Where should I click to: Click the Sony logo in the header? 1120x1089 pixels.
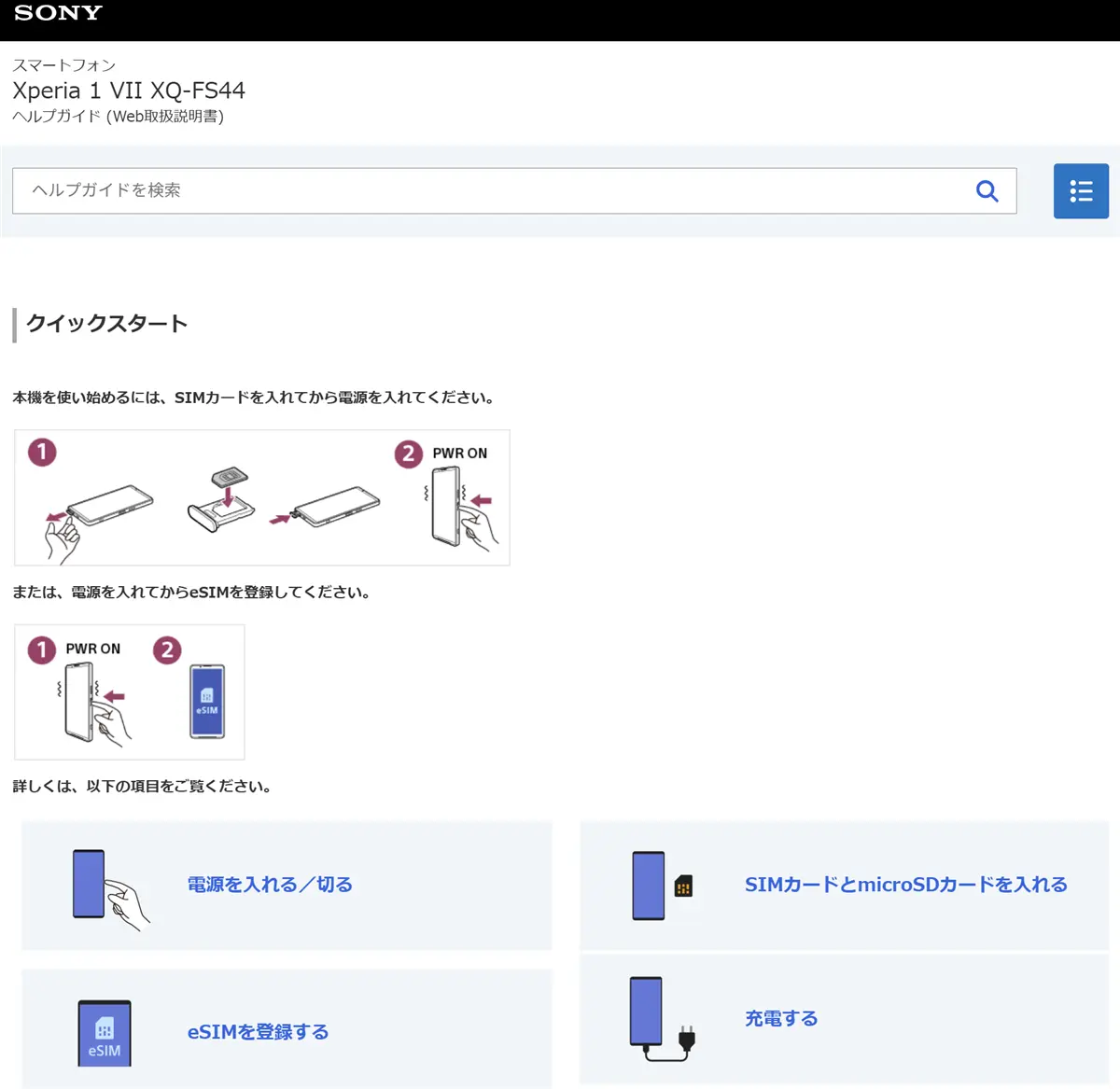[58, 13]
